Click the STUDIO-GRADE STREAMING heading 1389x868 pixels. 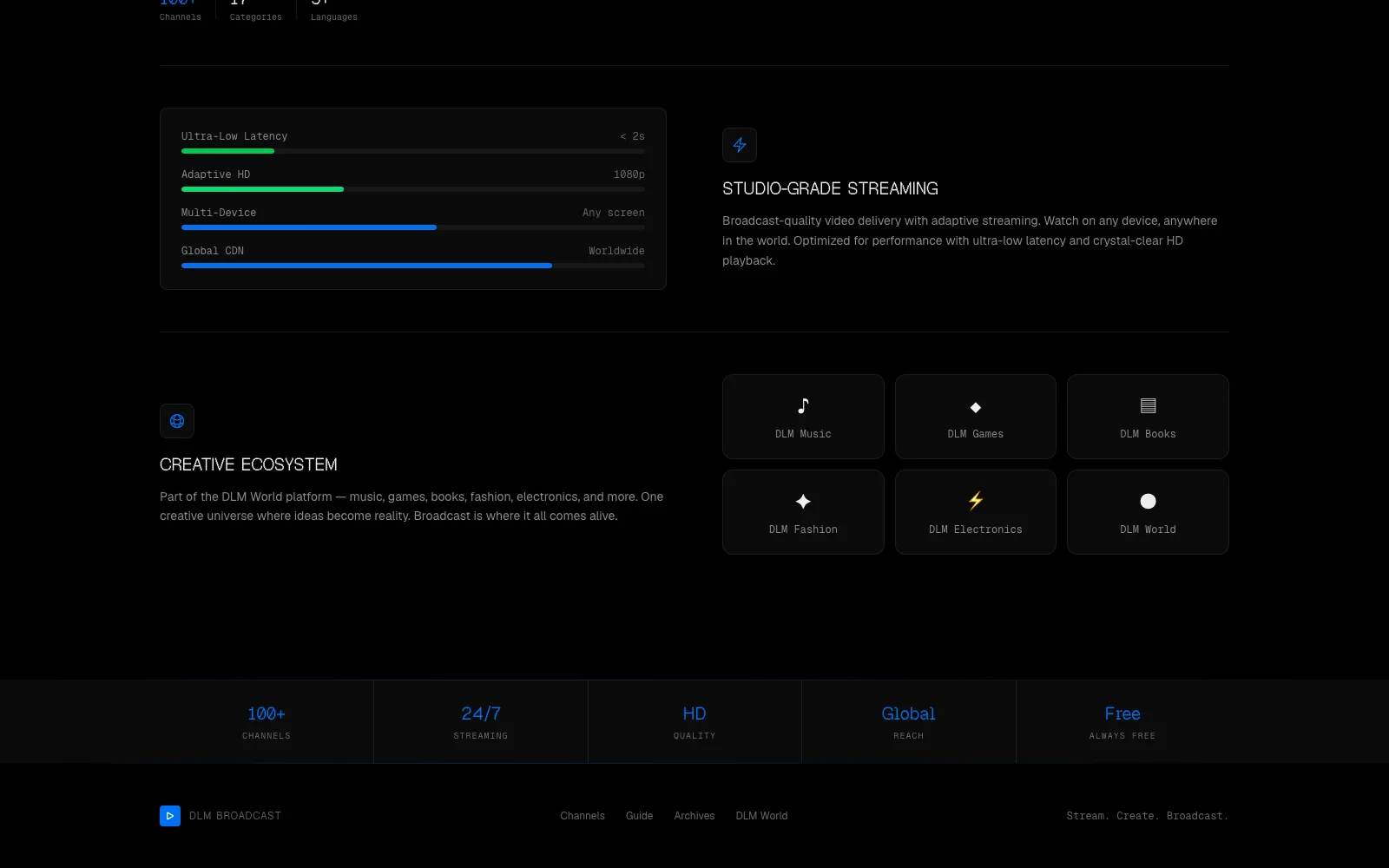tap(830, 188)
